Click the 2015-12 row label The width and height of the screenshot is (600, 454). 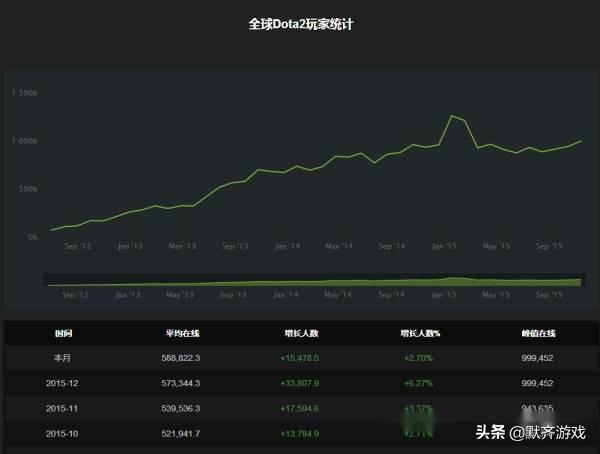click(62, 383)
